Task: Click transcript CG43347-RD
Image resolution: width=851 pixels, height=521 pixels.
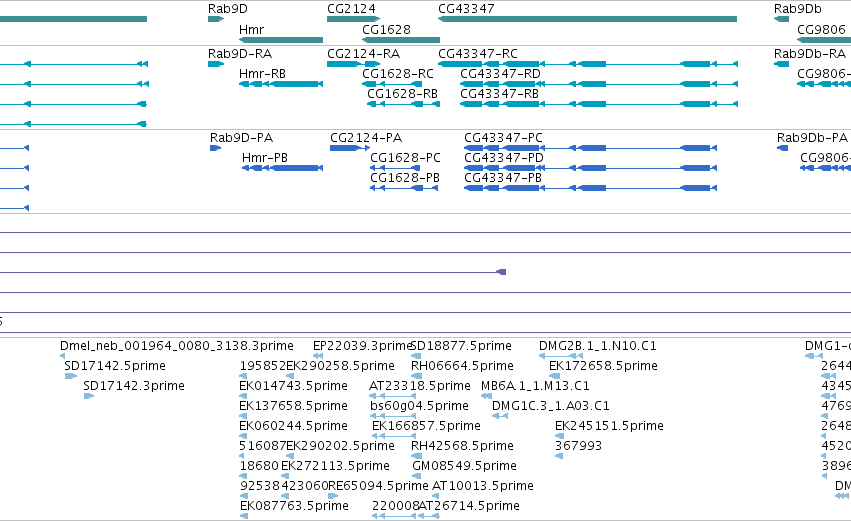Action: pos(599,84)
